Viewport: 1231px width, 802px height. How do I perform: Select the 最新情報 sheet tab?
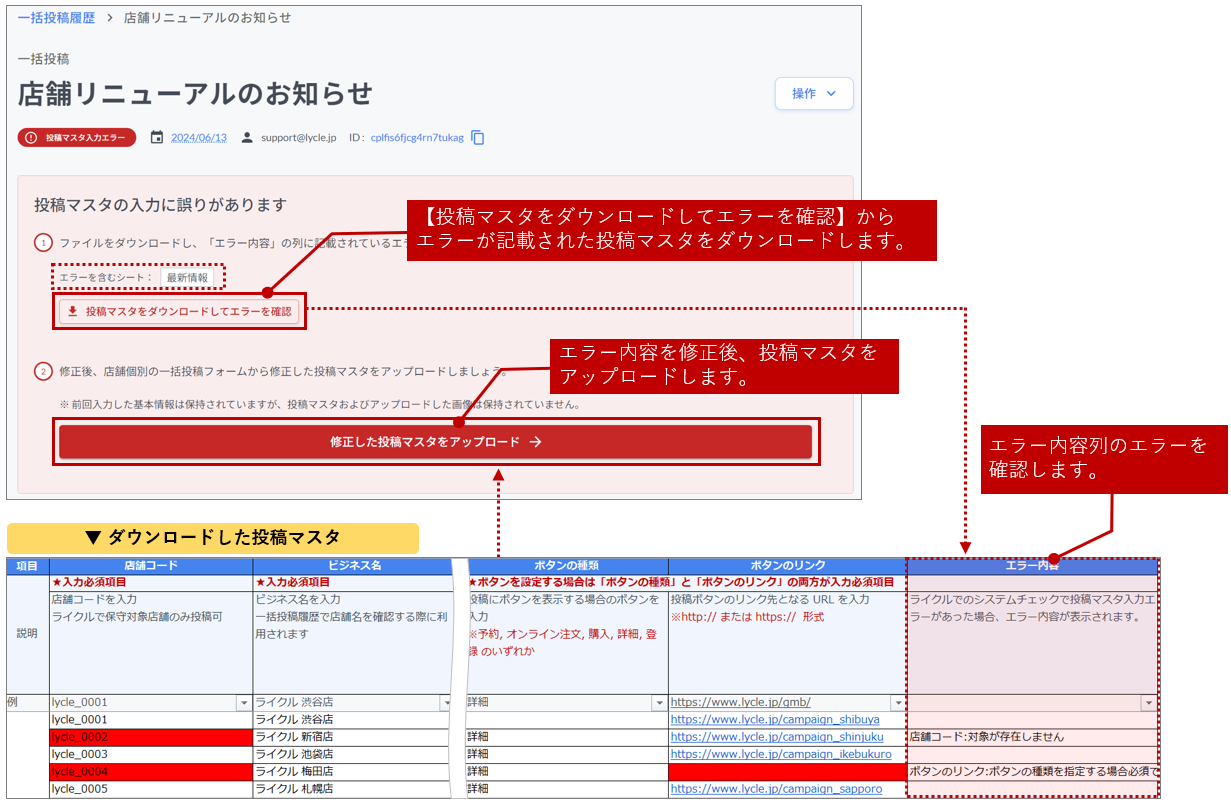point(187,277)
